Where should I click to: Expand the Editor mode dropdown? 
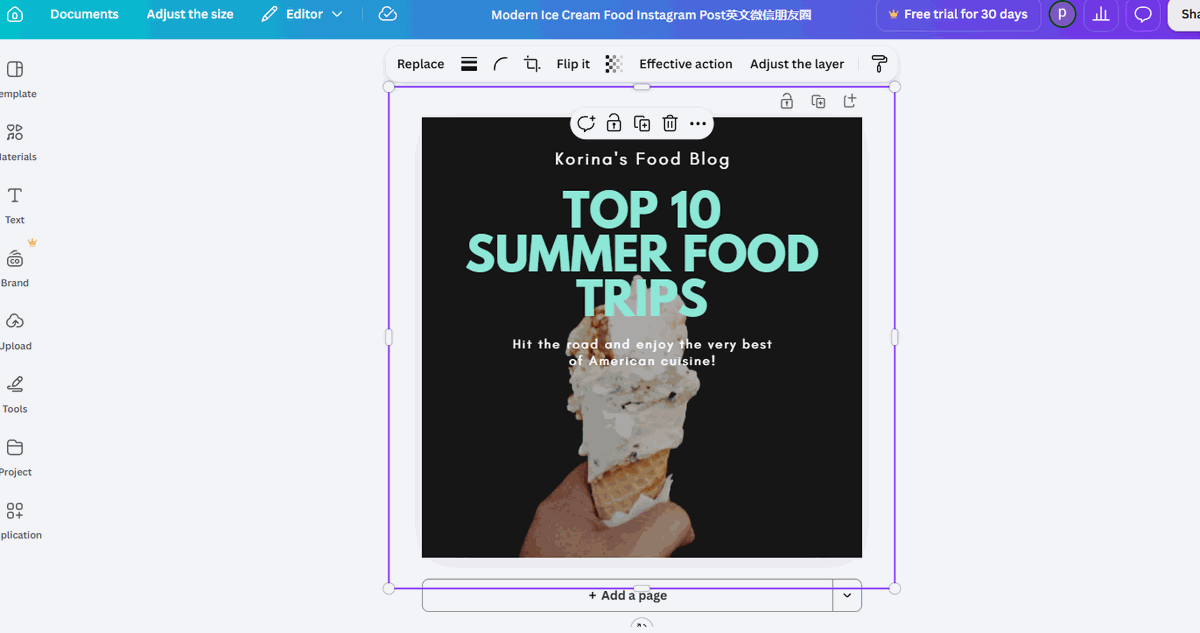tap(302, 14)
